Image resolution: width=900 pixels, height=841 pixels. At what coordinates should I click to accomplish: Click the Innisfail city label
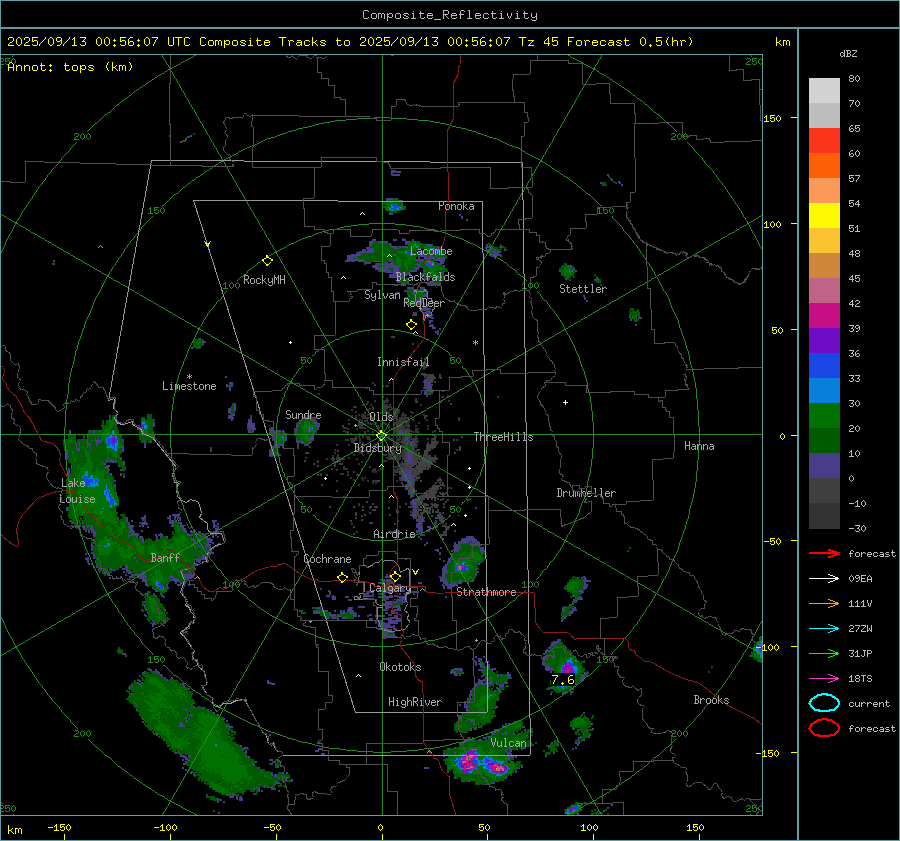pyautogui.click(x=403, y=362)
